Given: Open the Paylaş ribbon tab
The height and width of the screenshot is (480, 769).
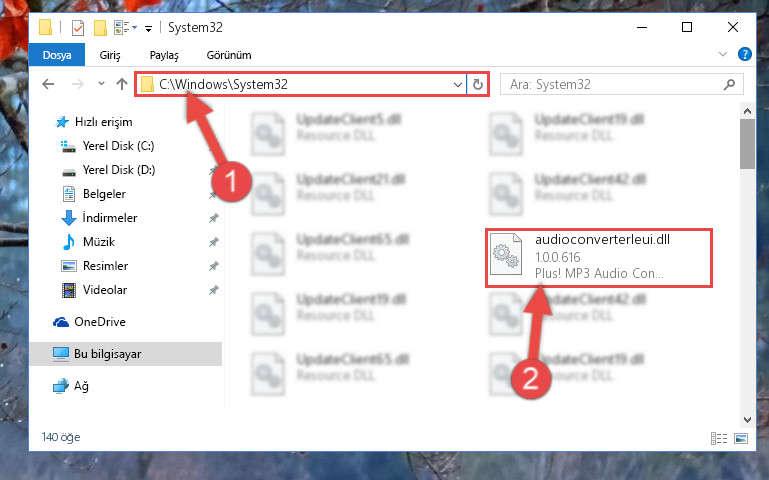Looking at the screenshot, I should click(x=164, y=55).
